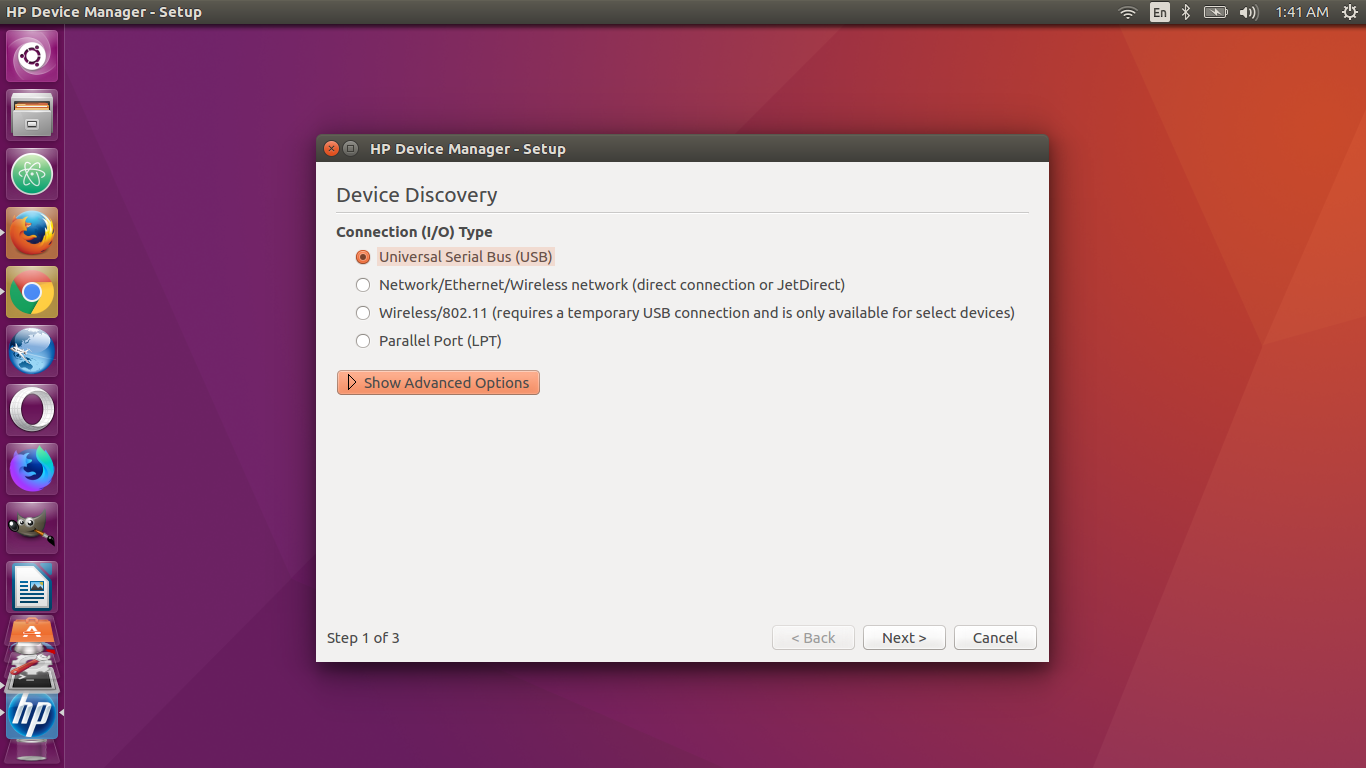This screenshot has height=768, width=1366.
Task: Launch GIMP image editor from the dock
Action: point(32,528)
